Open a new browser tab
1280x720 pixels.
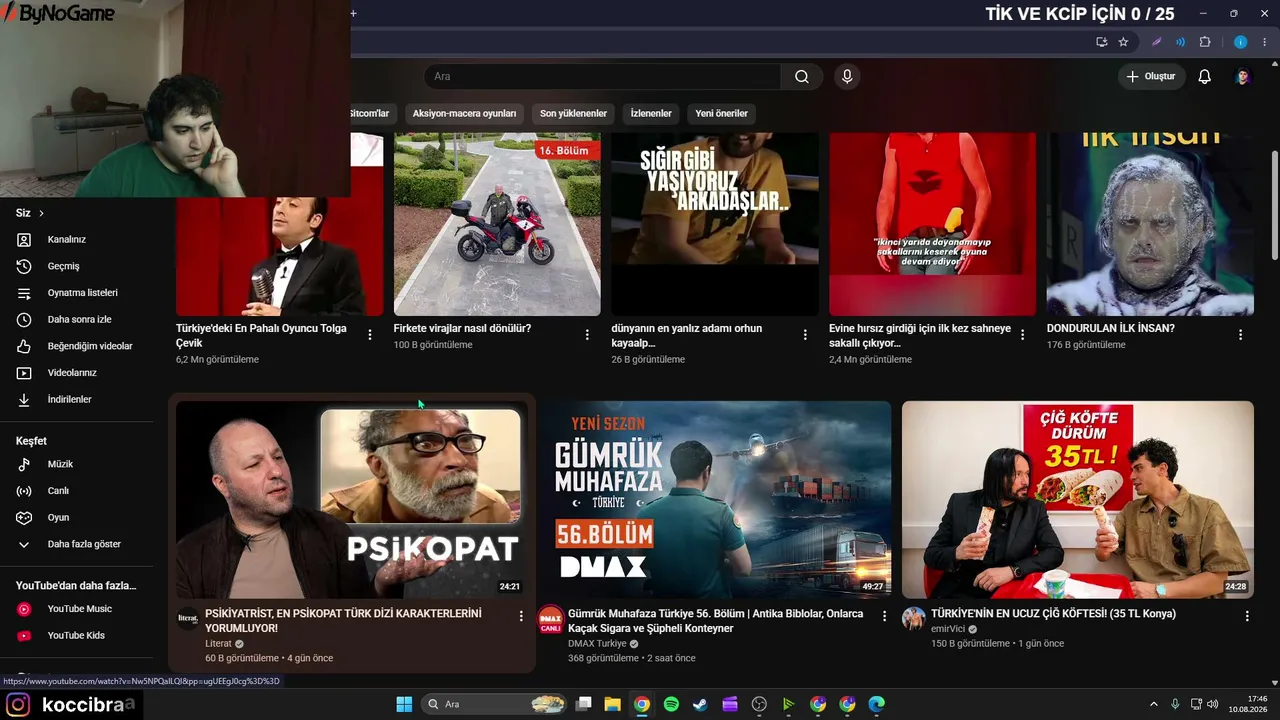353,13
